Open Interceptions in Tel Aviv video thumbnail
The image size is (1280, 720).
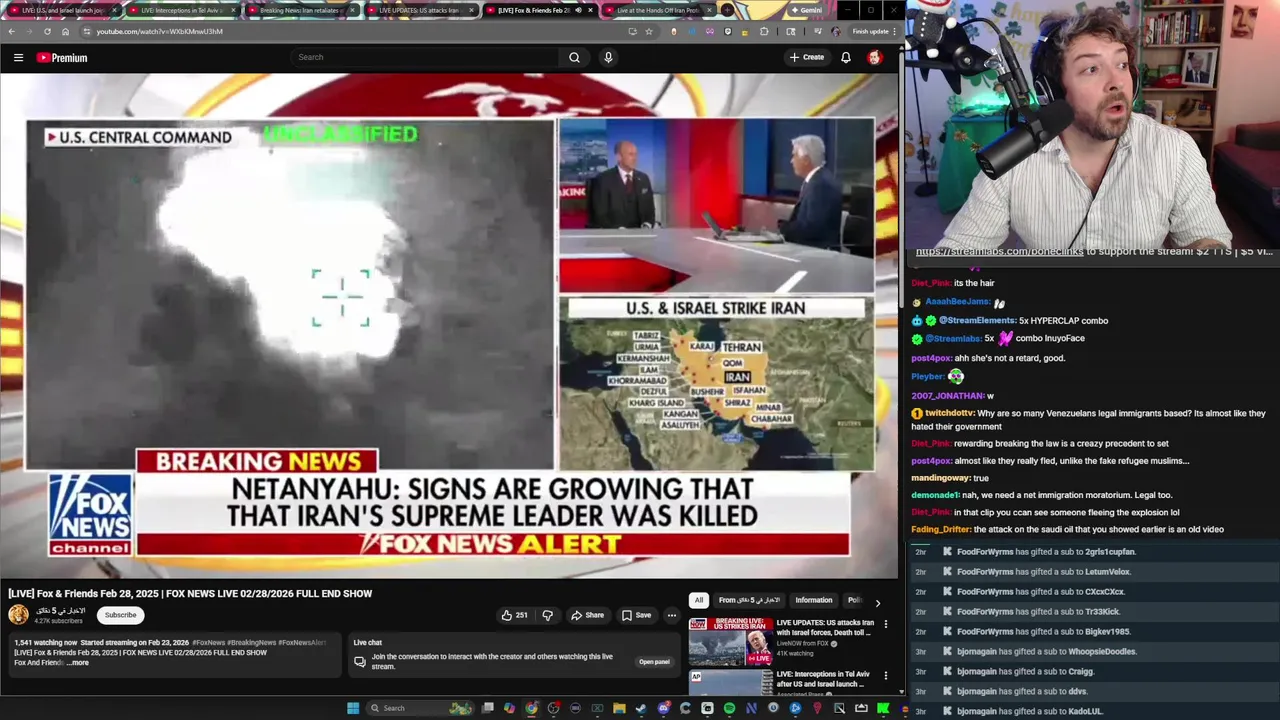point(730,683)
